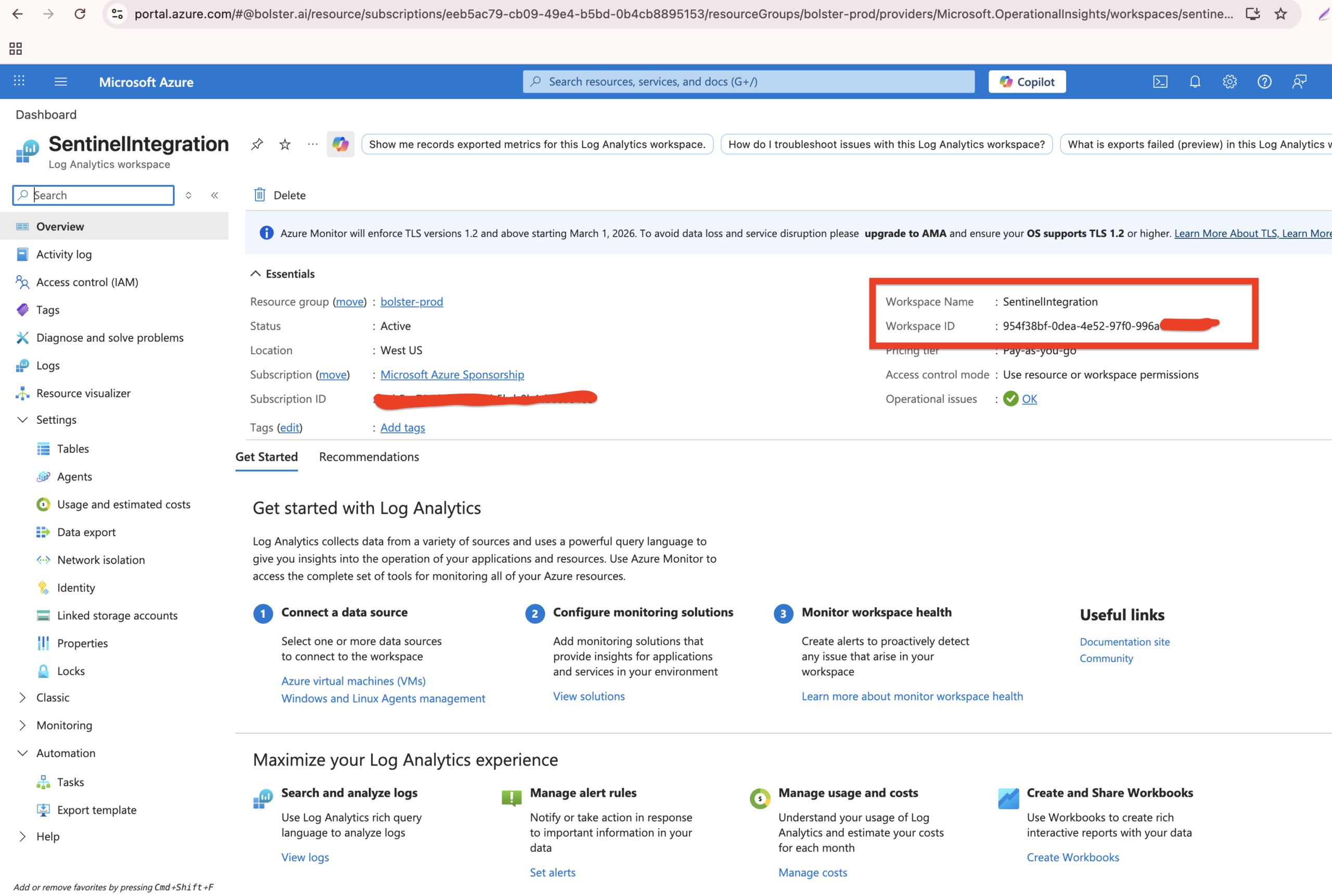Focus the sidebar Search field
Screen dimensions: 1332x896
coord(100,196)
